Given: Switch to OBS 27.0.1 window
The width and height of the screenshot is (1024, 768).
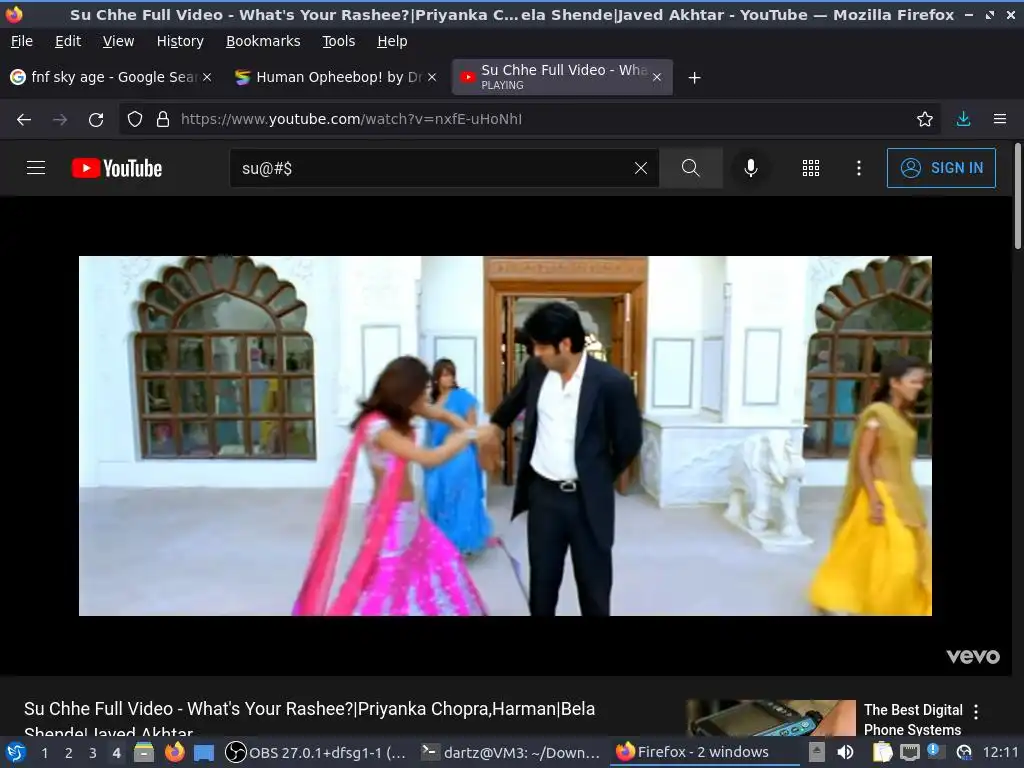Looking at the screenshot, I should click(315, 752).
